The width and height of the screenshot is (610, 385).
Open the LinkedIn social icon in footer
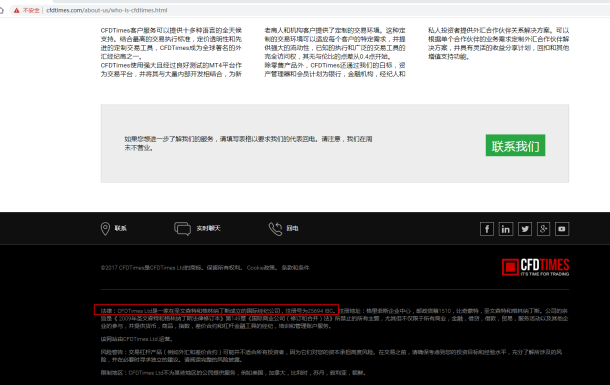point(506,229)
